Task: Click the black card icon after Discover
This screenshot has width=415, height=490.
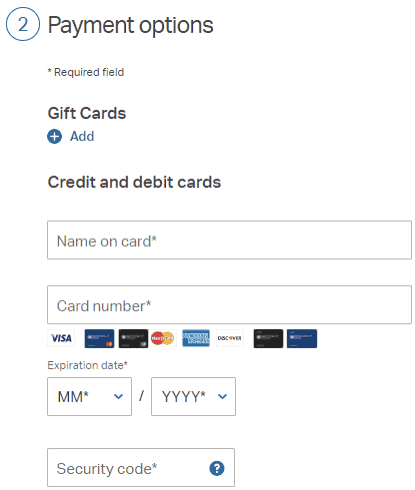Action: point(268,338)
